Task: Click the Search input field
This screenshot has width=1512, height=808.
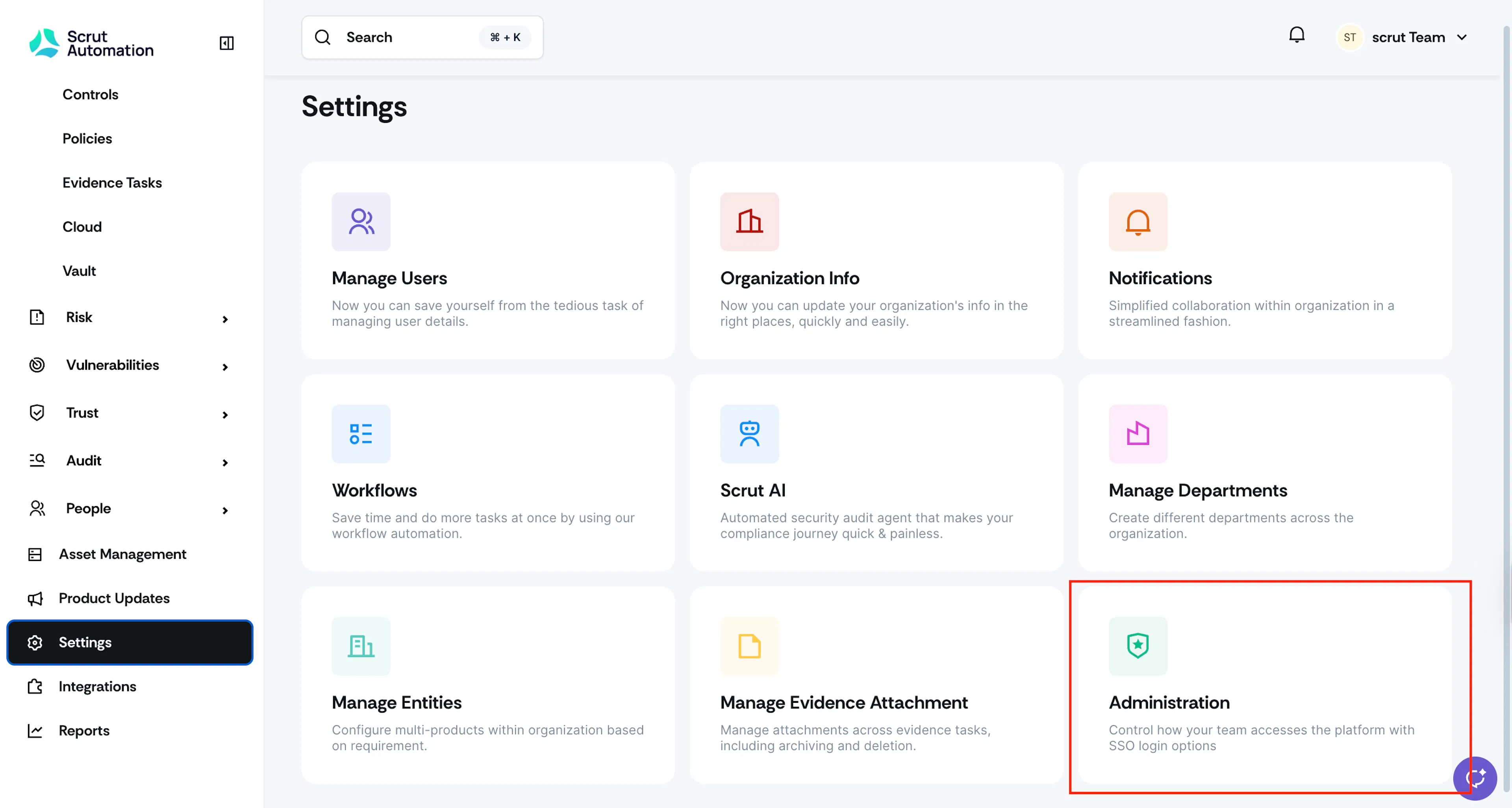Action: click(x=422, y=37)
